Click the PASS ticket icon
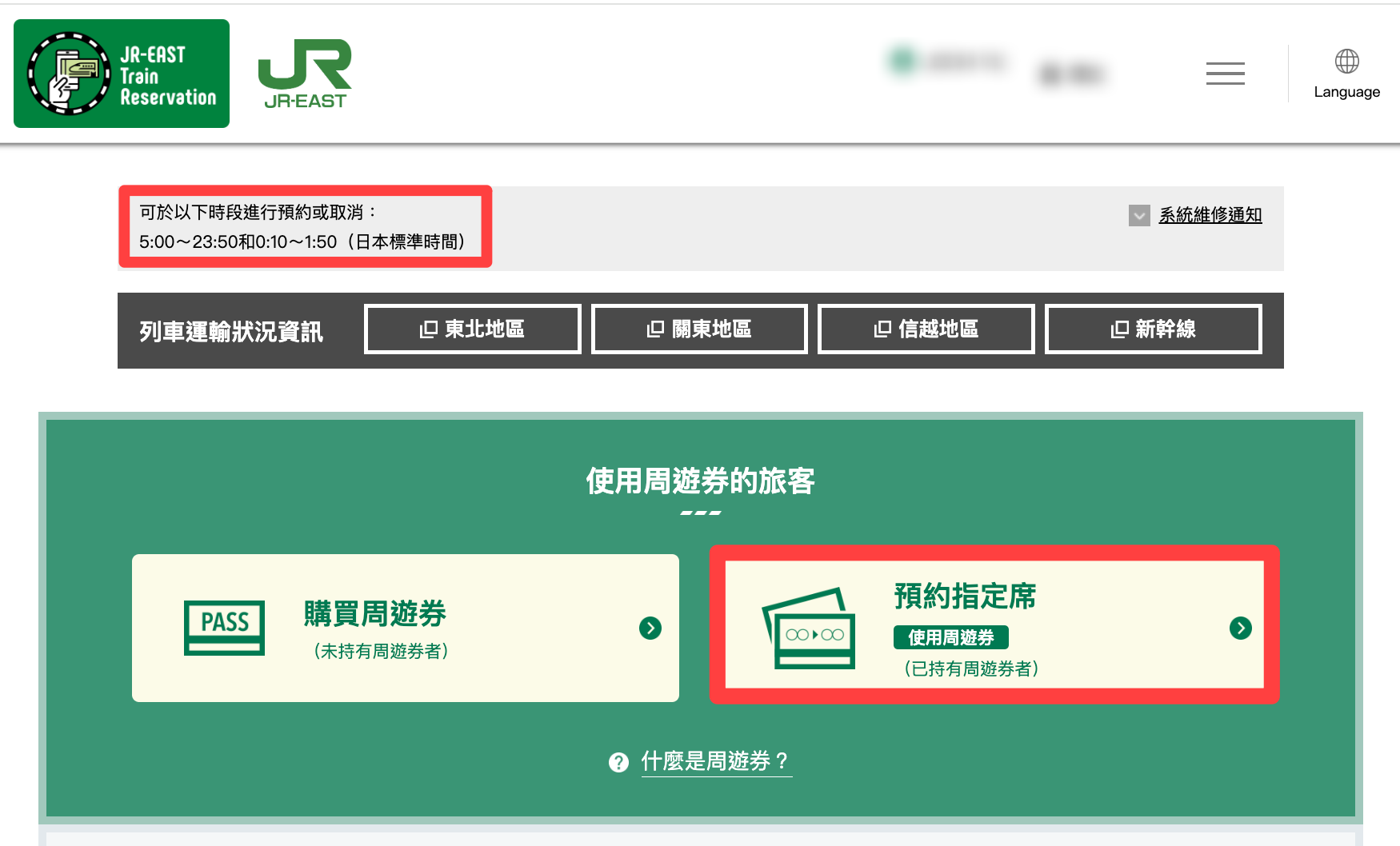Screen dimensions: 1400x846 (x=224, y=628)
